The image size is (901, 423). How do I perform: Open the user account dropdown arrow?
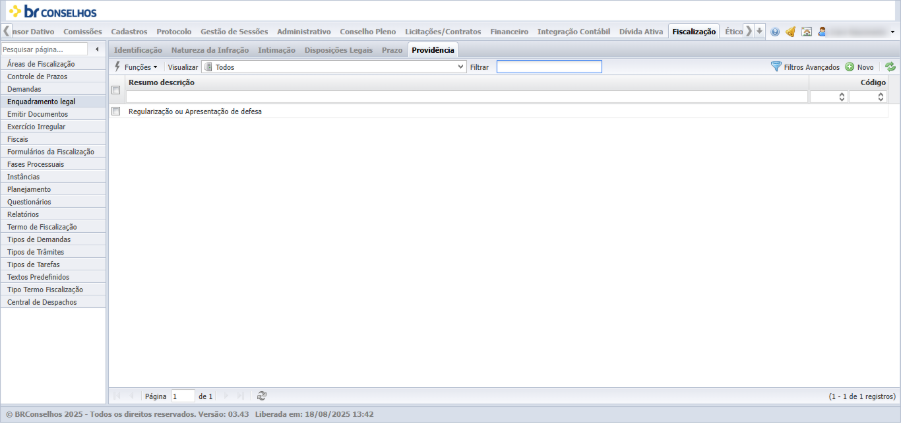click(x=892, y=32)
